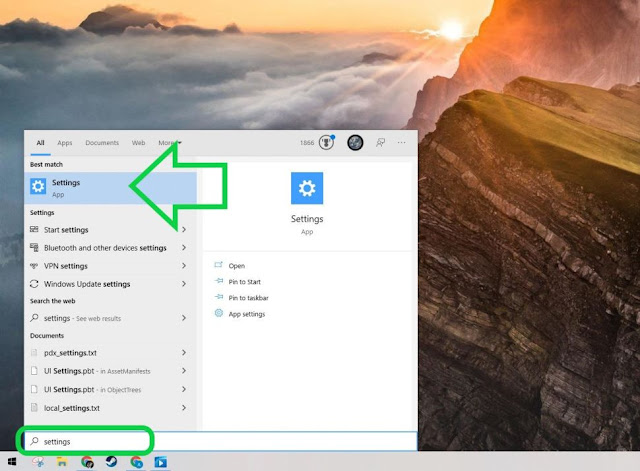Click the search magnifier icon in search box
The height and width of the screenshot is (471, 640).
[35, 441]
